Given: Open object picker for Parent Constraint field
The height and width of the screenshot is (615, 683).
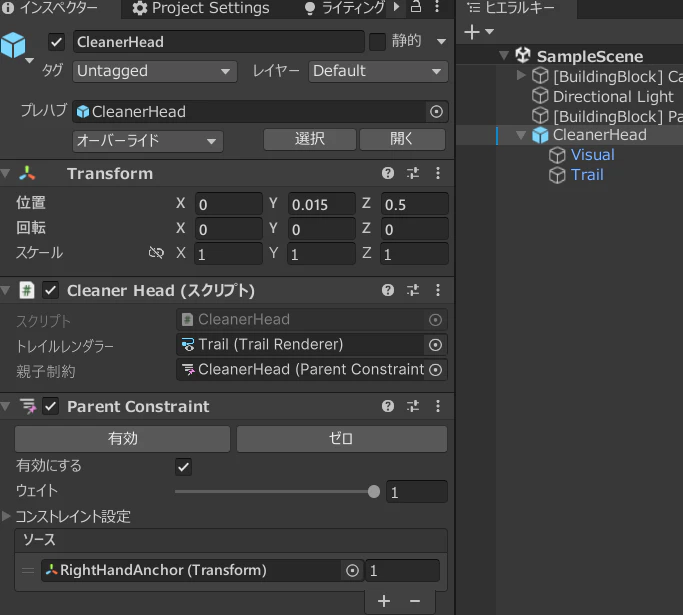Looking at the screenshot, I should click(x=435, y=370).
